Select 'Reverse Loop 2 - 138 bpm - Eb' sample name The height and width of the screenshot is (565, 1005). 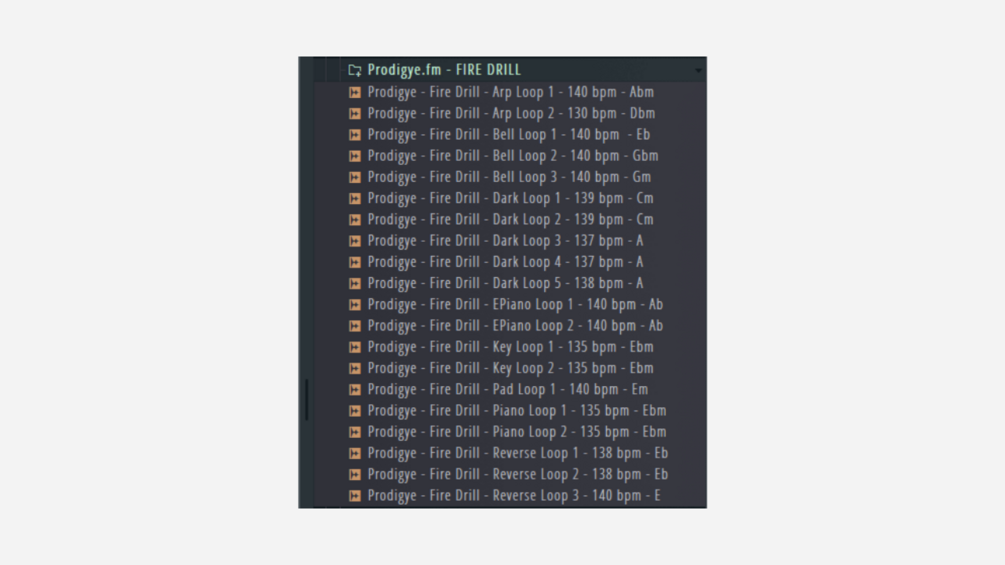(x=518, y=475)
